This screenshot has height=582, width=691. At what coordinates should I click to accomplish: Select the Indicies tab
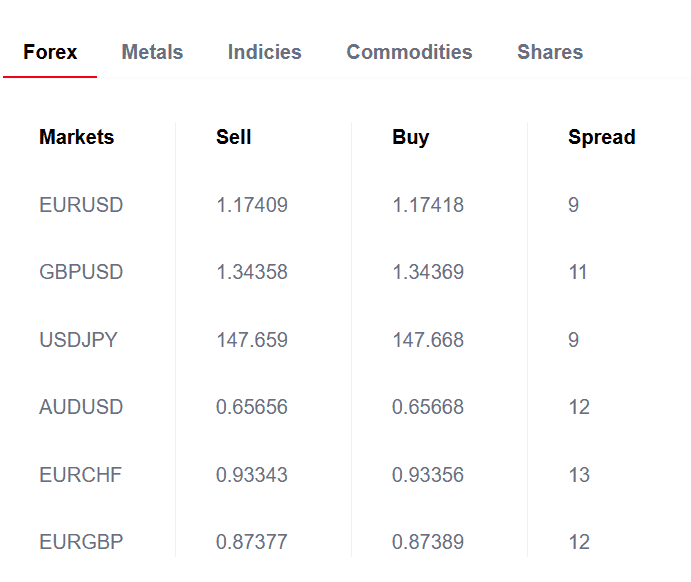264,52
